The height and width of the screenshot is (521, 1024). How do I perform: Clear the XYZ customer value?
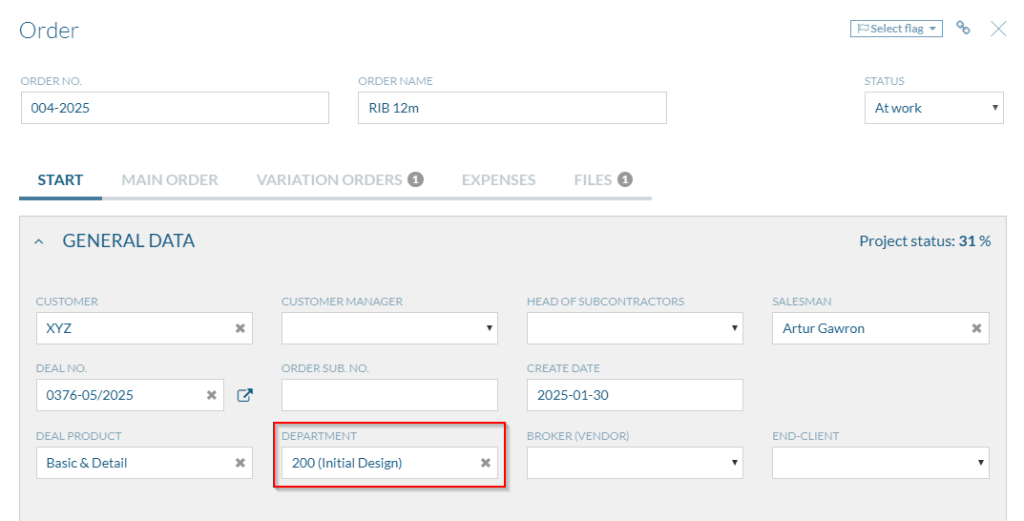click(x=240, y=328)
